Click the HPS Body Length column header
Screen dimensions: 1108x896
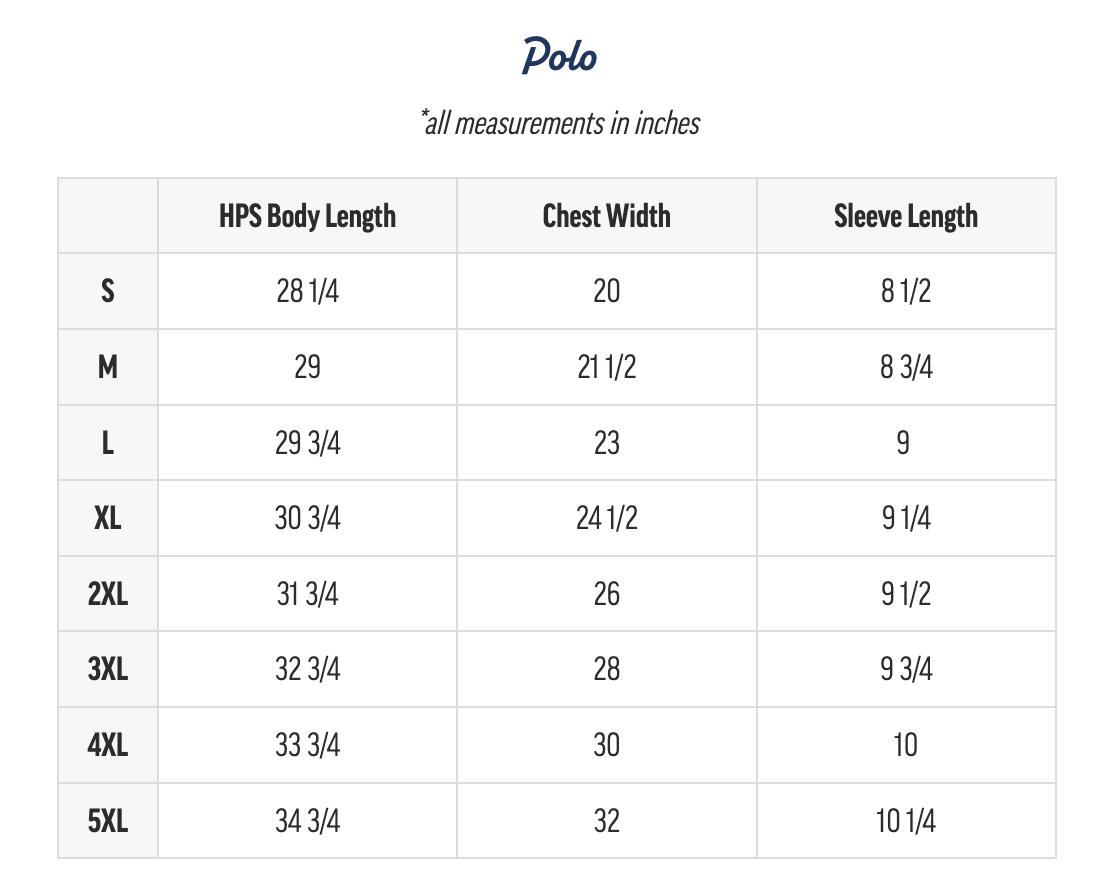pyautogui.click(x=307, y=216)
